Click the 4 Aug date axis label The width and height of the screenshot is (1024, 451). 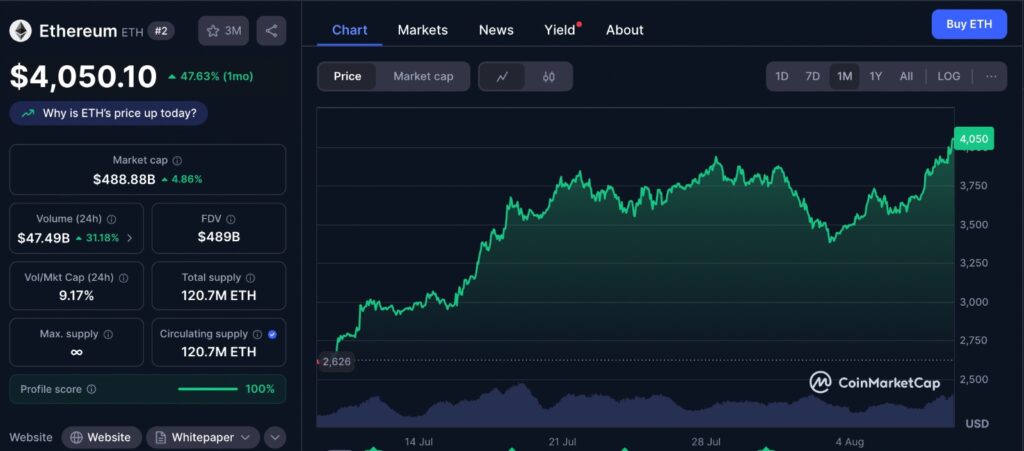850,442
